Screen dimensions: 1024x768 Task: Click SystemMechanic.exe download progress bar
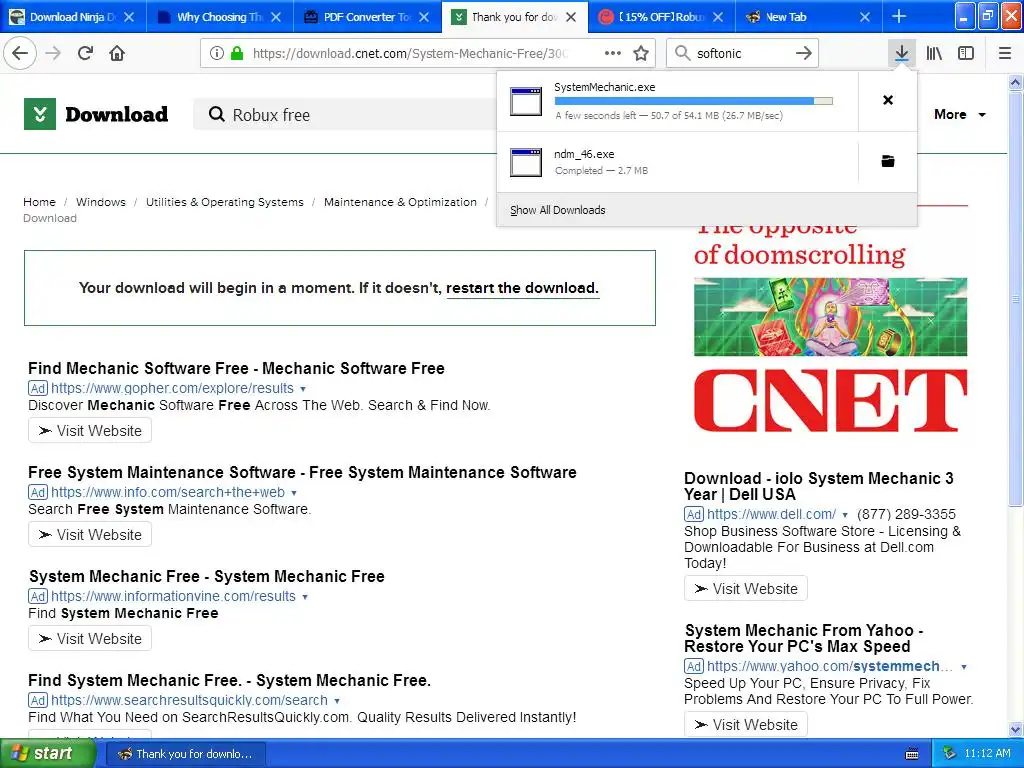click(694, 101)
